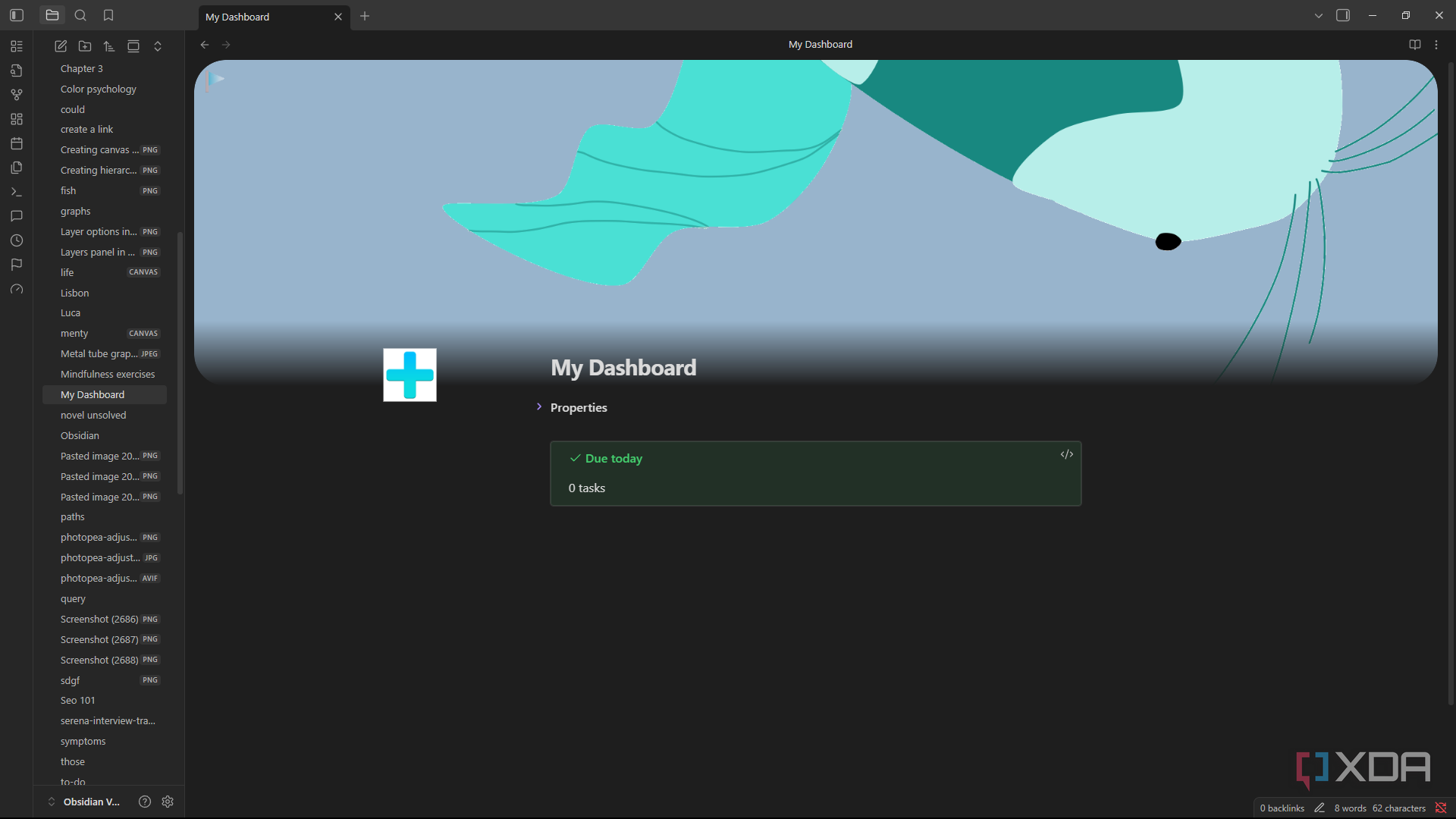Open more options three-dot menu
The image size is (1456, 819).
[x=1436, y=45]
